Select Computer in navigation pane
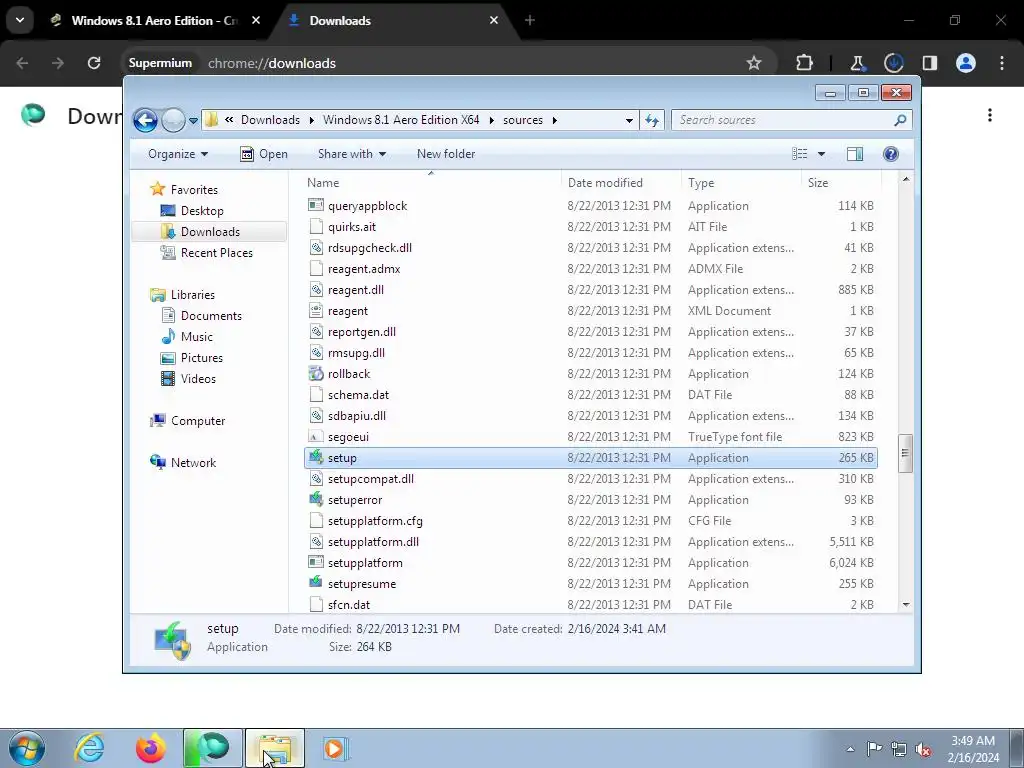Image resolution: width=1024 pixels, height=768 pixels. pos(198,421)
